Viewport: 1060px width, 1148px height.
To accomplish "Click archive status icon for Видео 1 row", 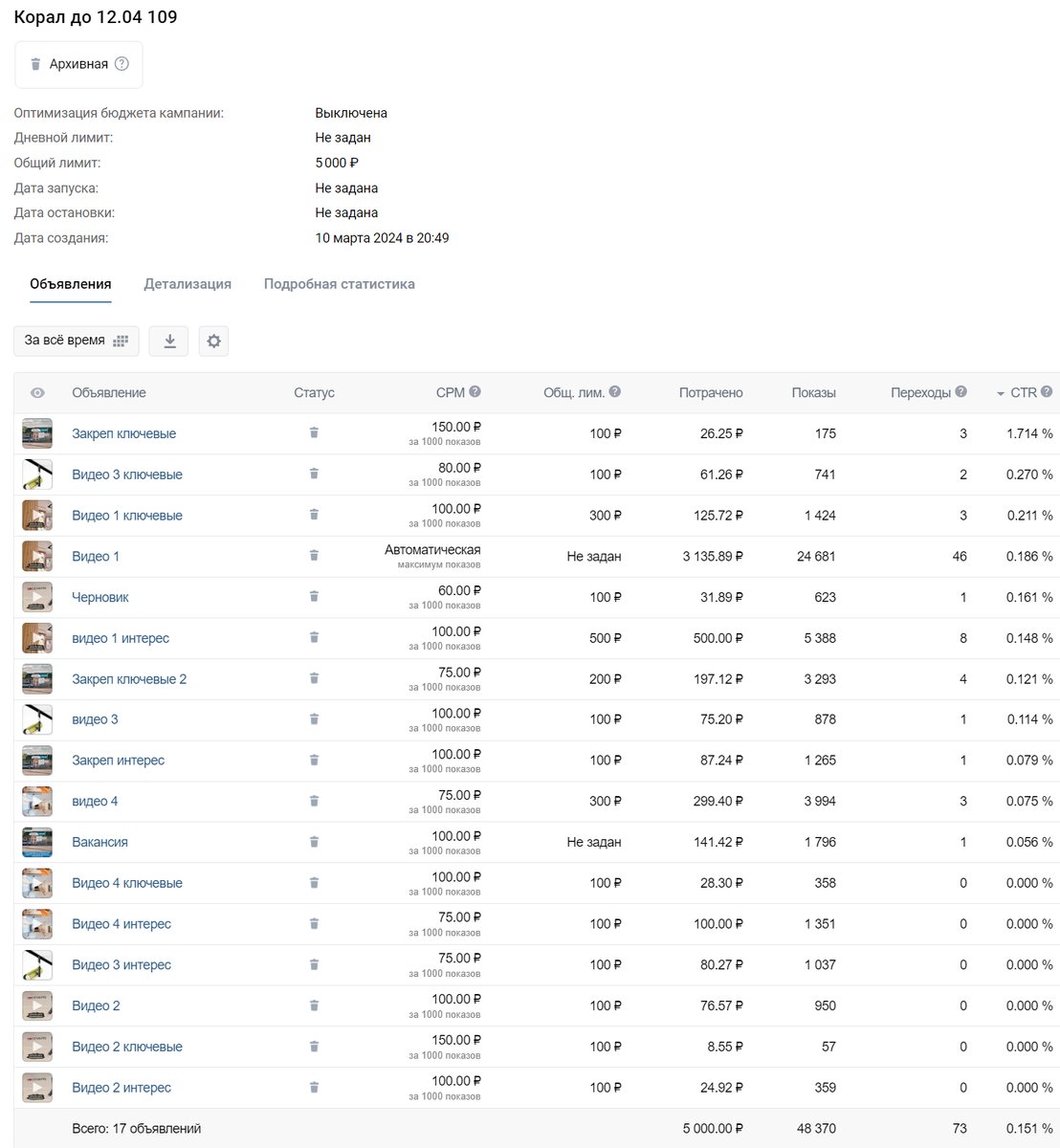I will pos(314,556).
